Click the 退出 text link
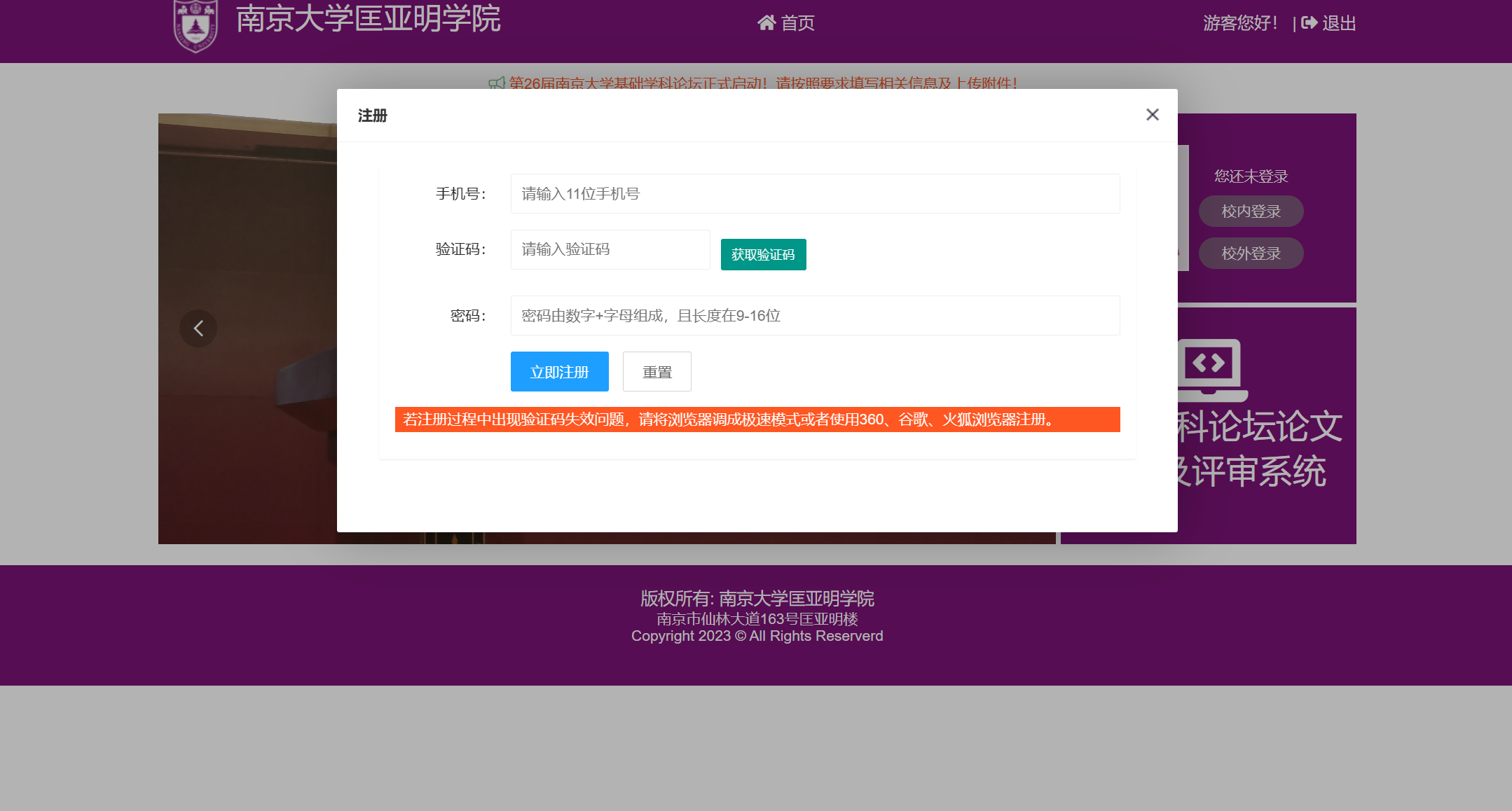The image size is (1512, 811). [1339, 23]
